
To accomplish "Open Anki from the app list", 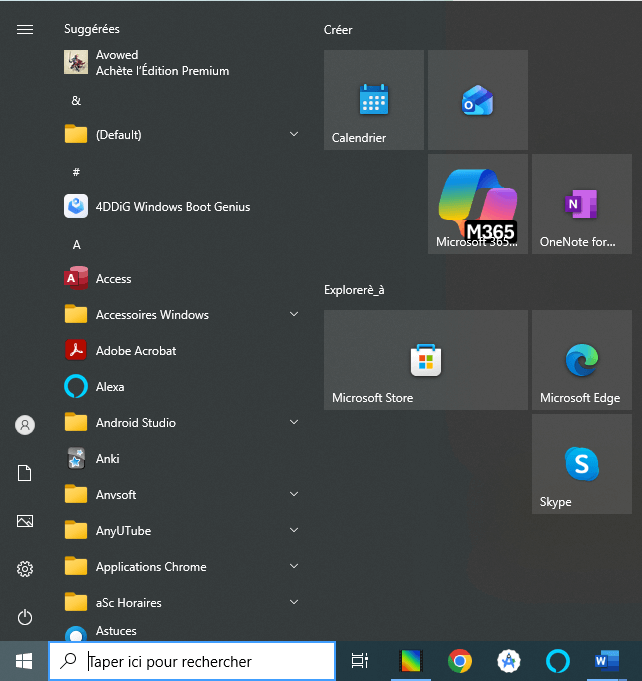I will 107,459.
